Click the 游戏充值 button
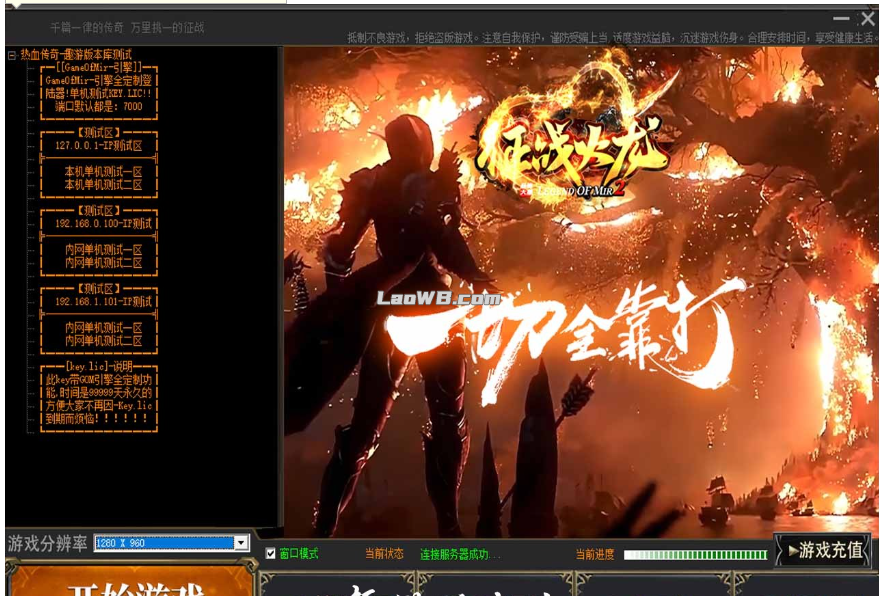Screen dimensions: 879x596 click(x=823, y=550)
